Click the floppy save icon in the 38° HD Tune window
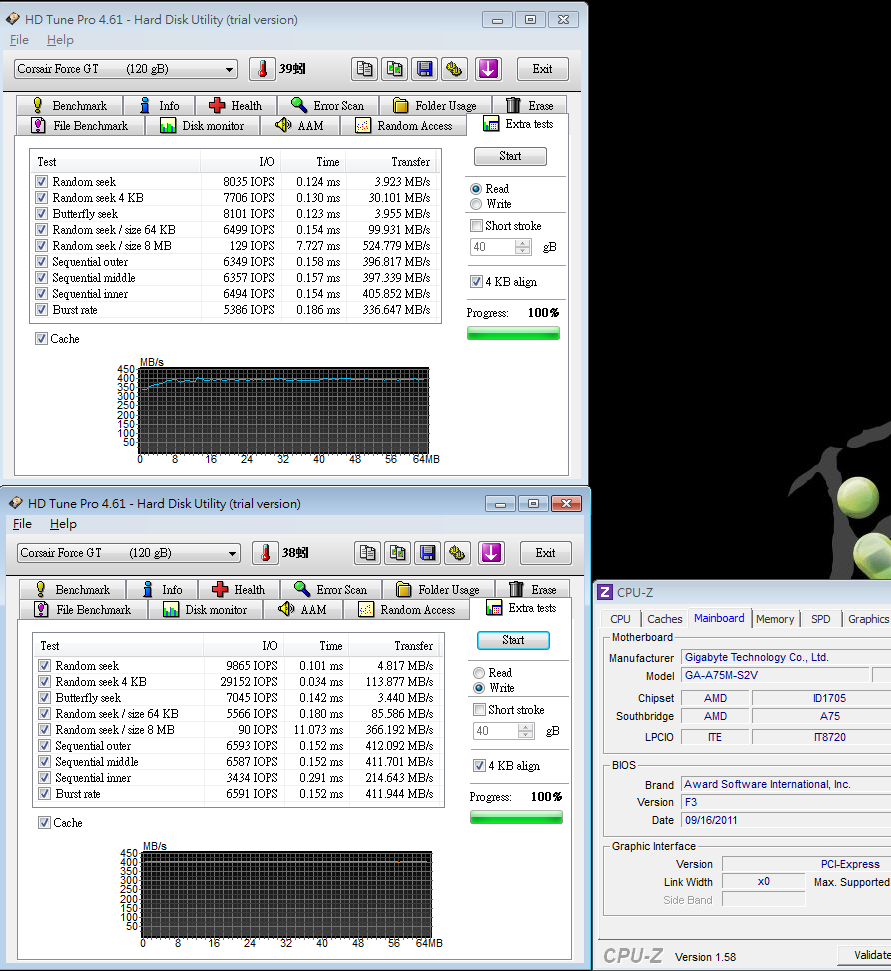Screen dimensions: 891x971 pyautogui.click(x=428, y=553)
